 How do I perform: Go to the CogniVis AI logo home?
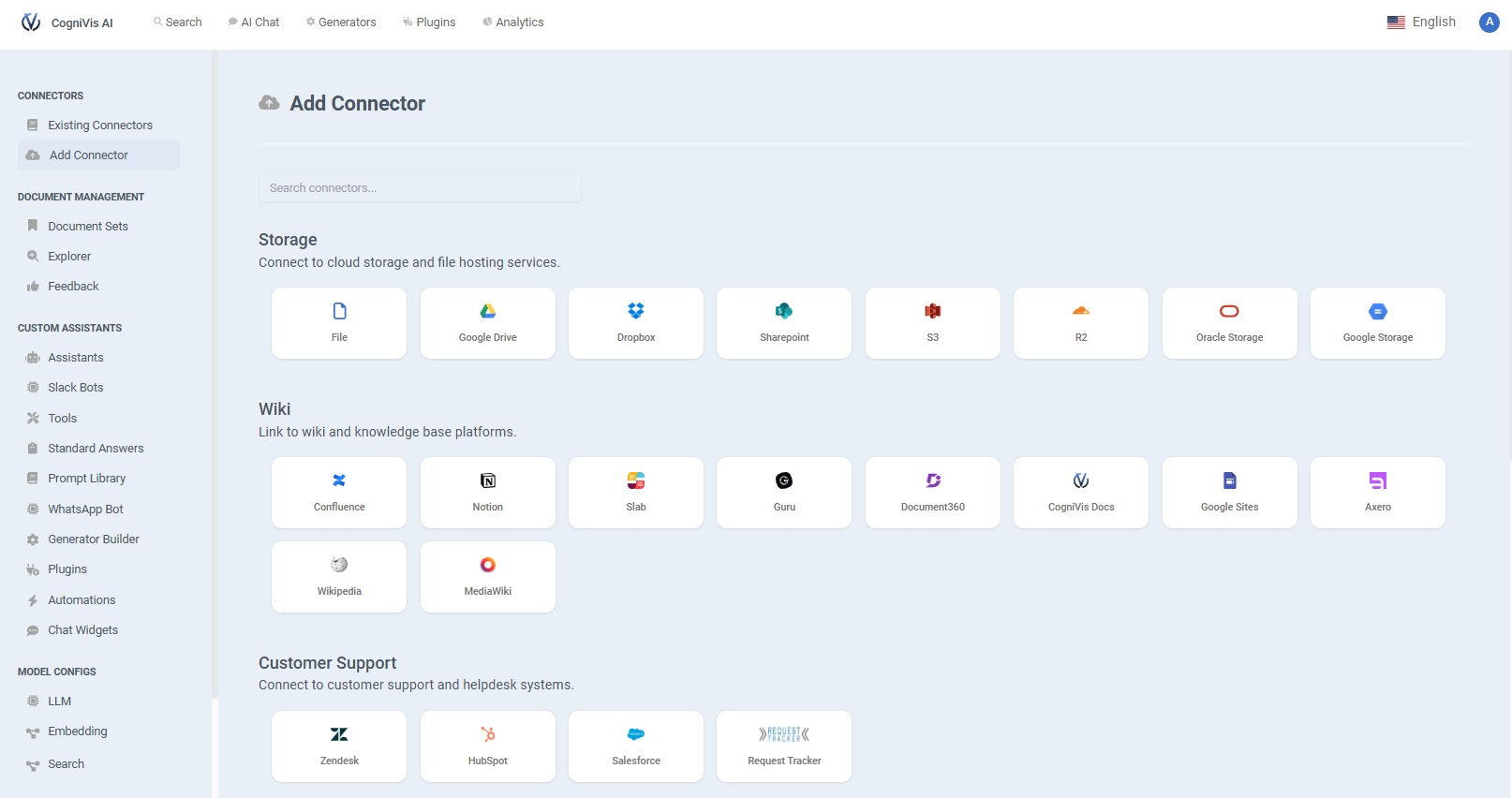(x=67, y=22)
